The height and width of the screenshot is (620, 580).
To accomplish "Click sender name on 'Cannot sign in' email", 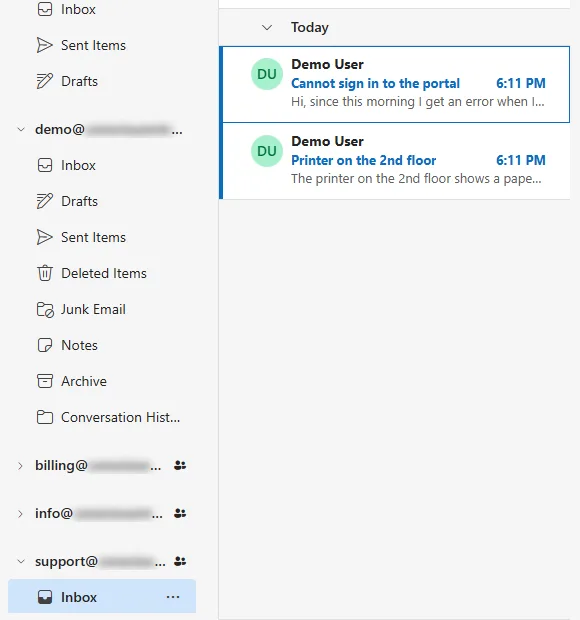I will click(327, 64).
